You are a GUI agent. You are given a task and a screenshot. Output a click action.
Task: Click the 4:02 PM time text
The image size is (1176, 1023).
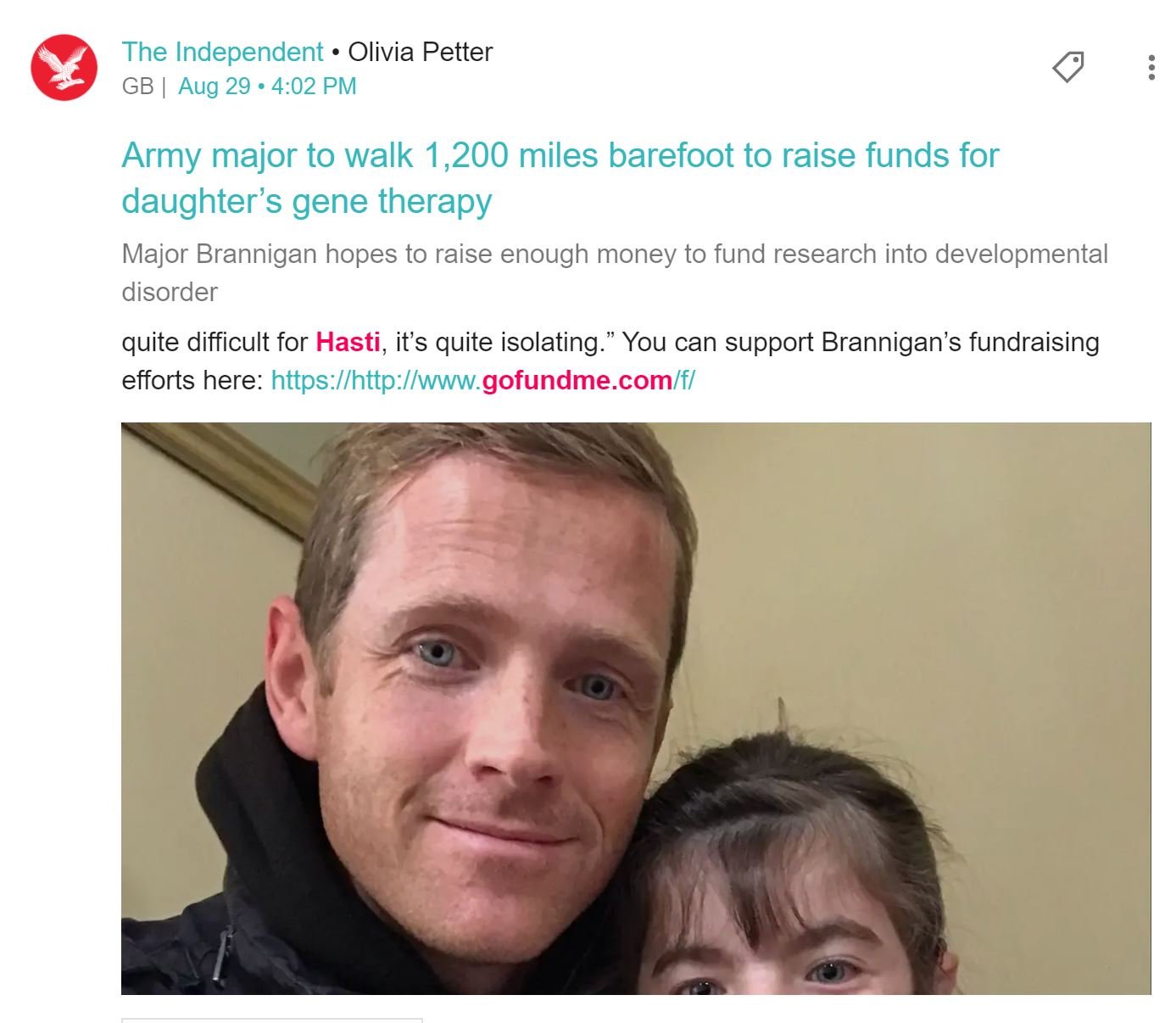[x=314, y=87]
